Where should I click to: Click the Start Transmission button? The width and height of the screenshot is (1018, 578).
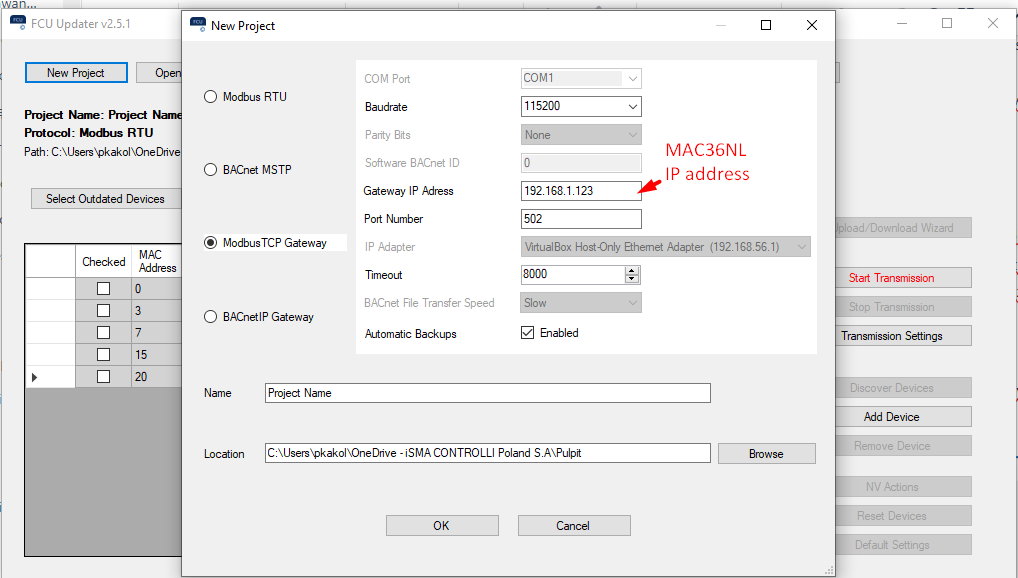tap(891, 278)
